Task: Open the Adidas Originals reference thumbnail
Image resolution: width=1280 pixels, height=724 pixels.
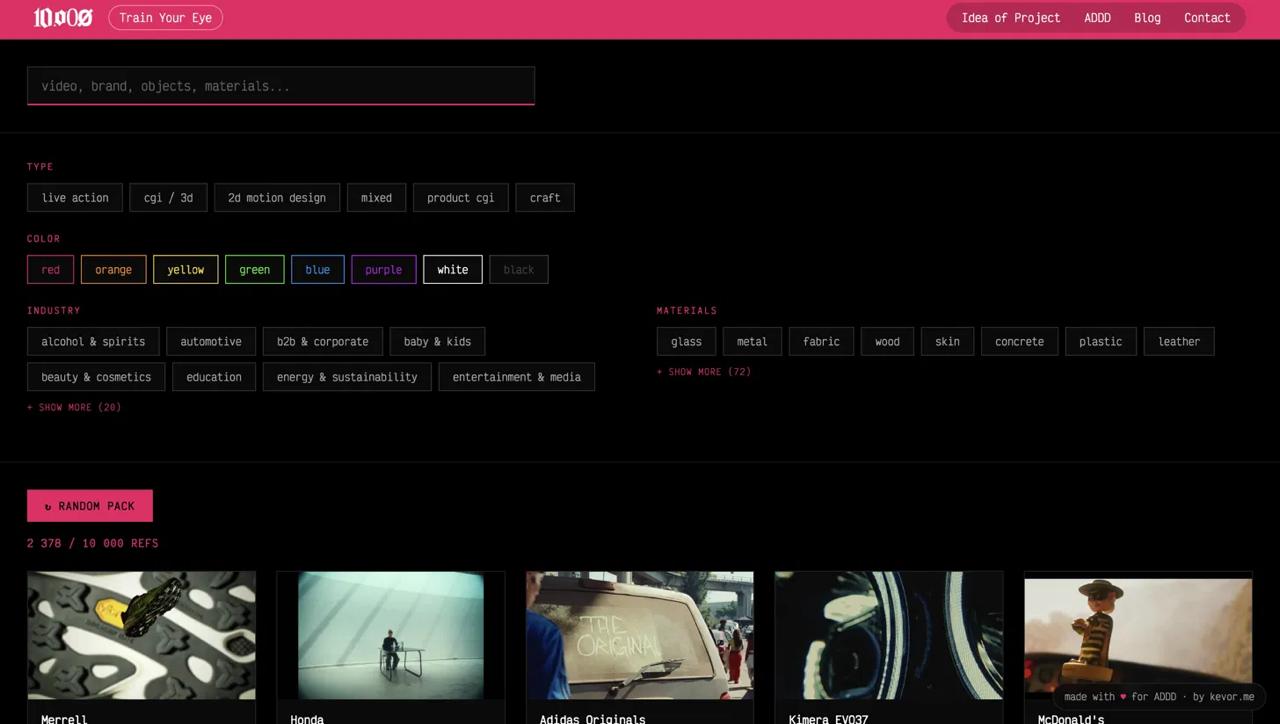Action: click(x=640, y=636)
